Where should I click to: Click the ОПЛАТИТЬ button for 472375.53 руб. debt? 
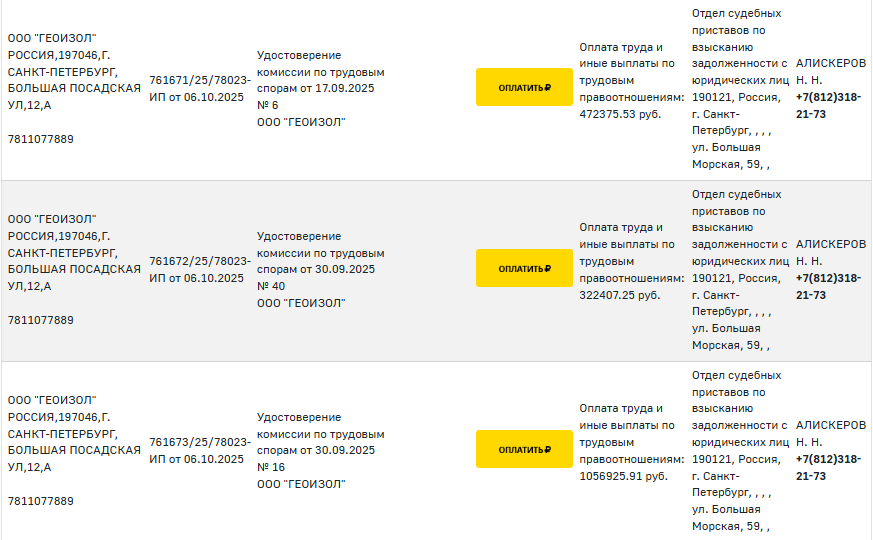click(524, 87)
